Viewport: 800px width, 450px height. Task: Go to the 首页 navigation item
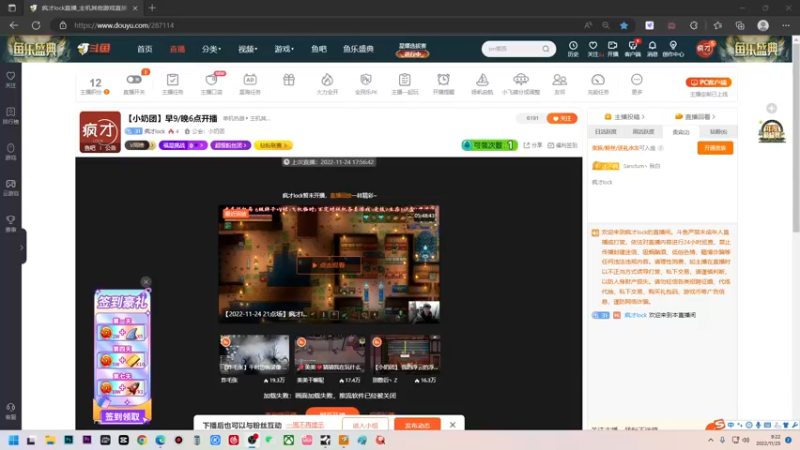(x=145, y=49)
